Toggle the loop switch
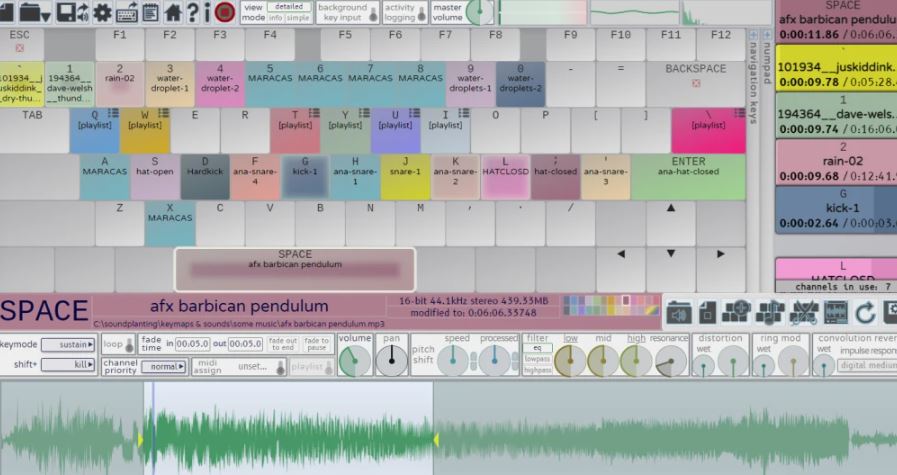Viewport: 897px width, 475px height. 129,345
